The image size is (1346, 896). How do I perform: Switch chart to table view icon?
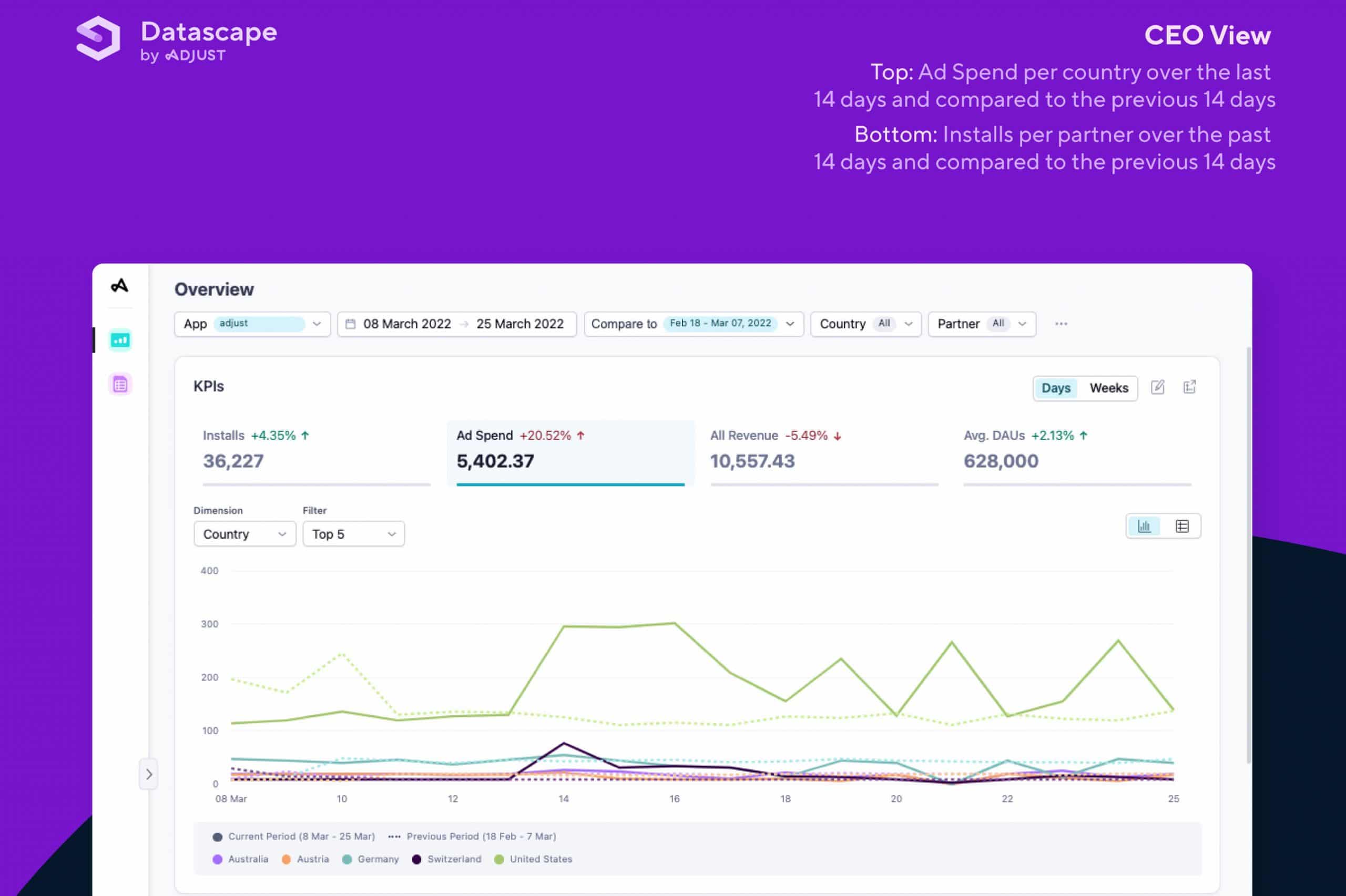(1181, 526)
